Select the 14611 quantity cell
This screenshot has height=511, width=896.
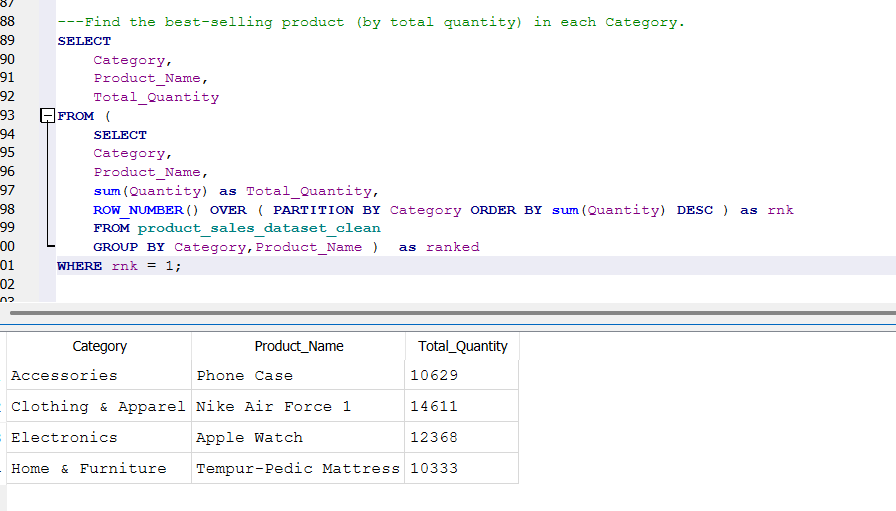click(x=462, y=406)
